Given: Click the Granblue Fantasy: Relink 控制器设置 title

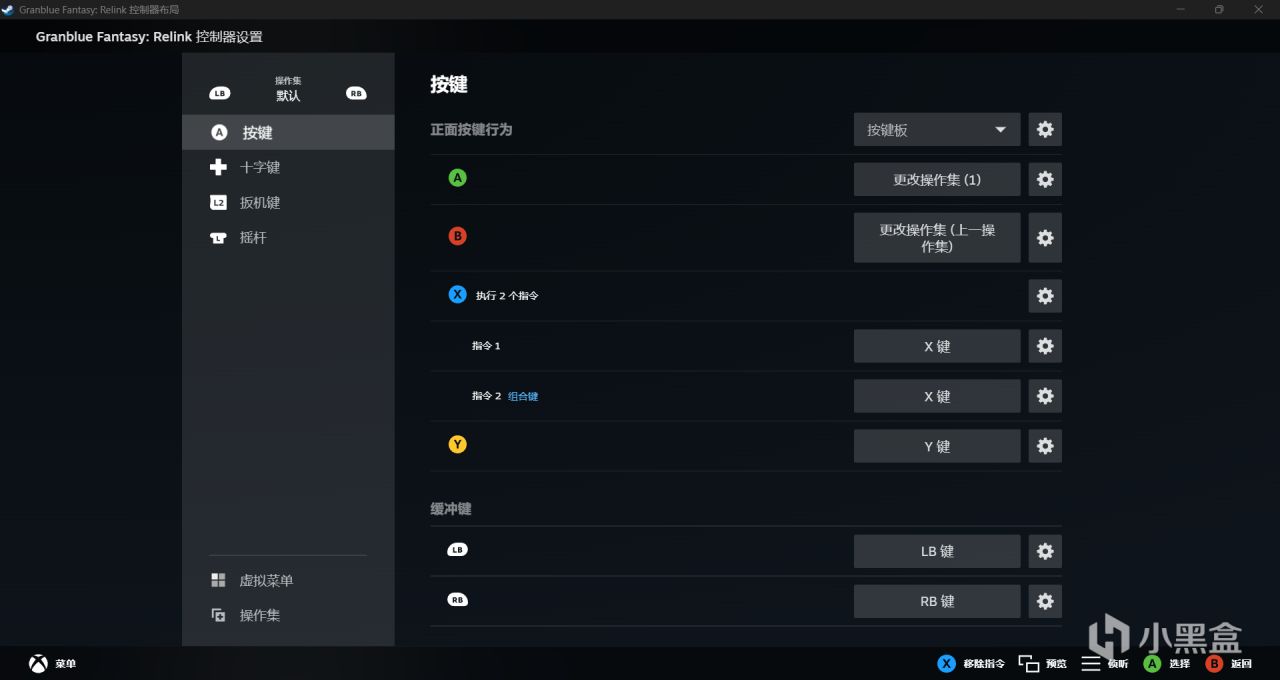Looking at the screenshot, I should tap(149, 37).
